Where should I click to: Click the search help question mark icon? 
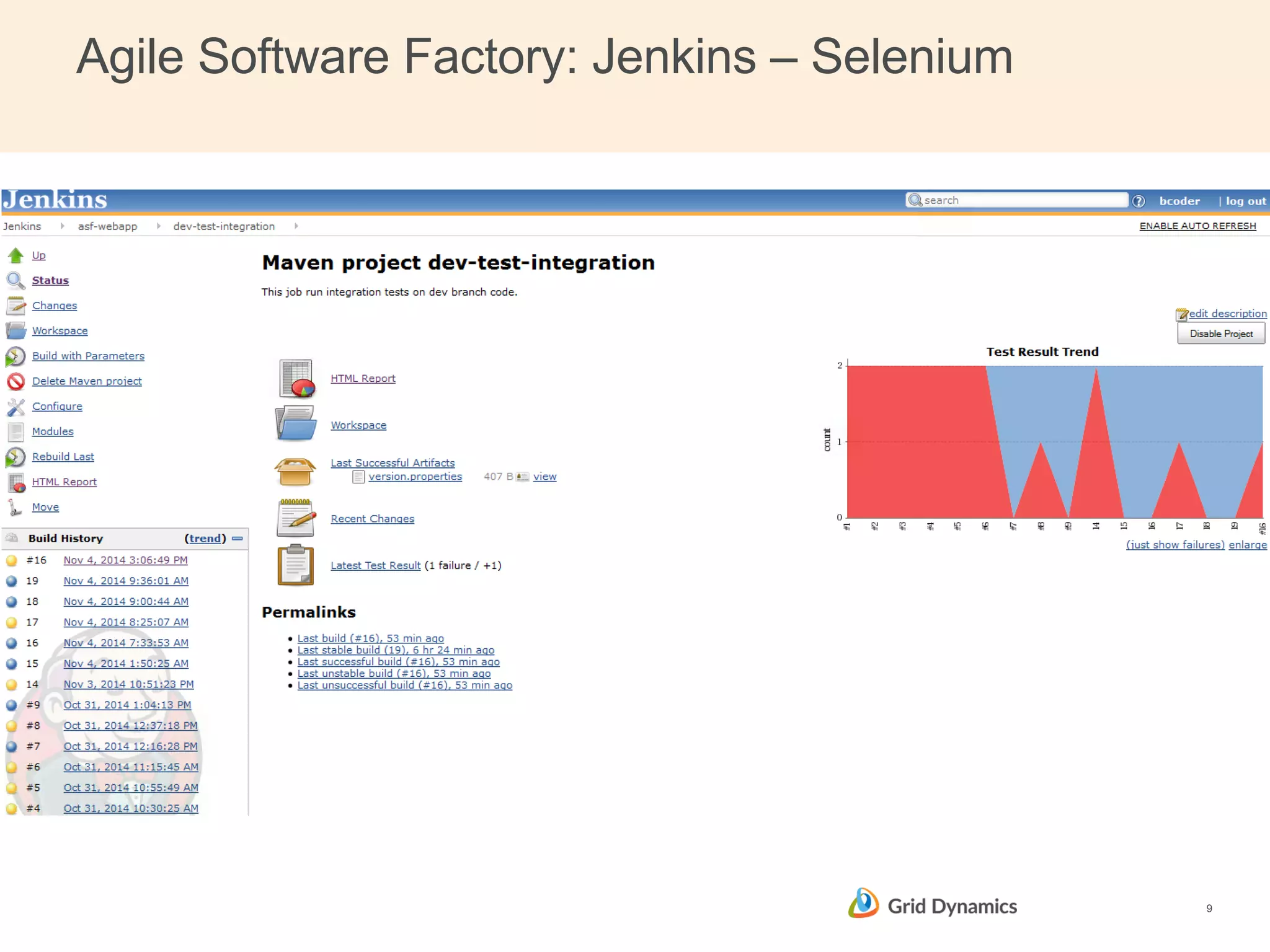point(1139,201)
